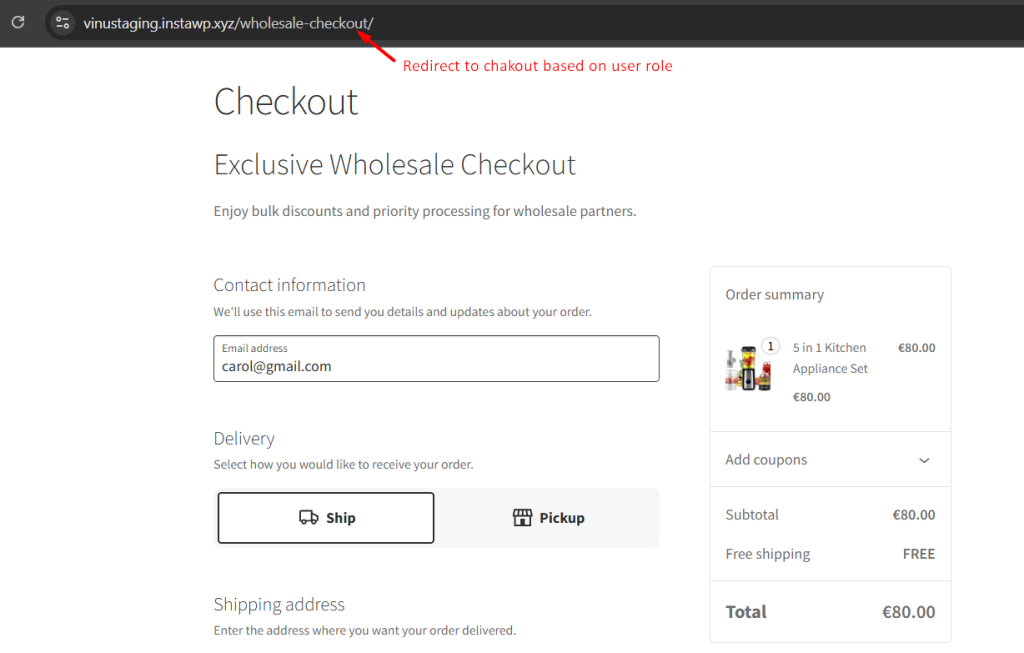
Task: Click the Add coupons chevron icon
Action: point(925,459)
